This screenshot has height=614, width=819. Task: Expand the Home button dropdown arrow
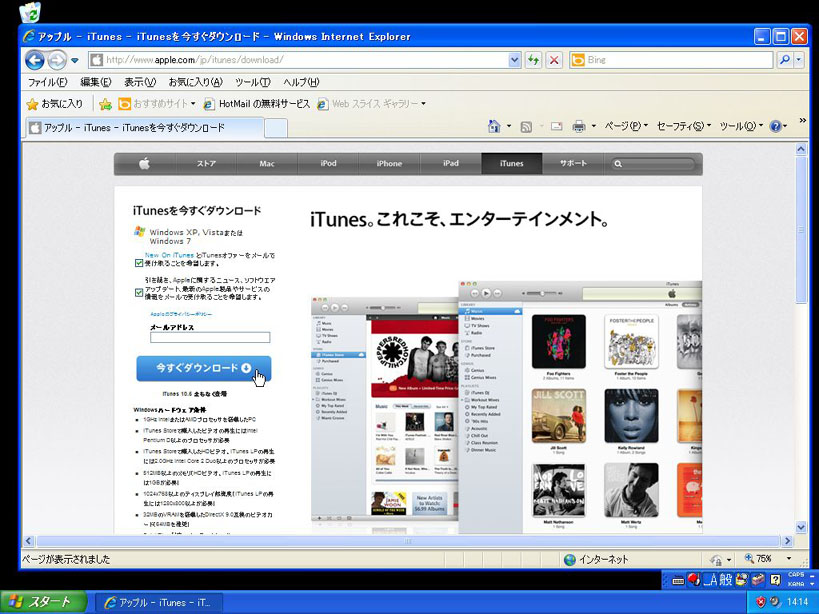[509, 126]
